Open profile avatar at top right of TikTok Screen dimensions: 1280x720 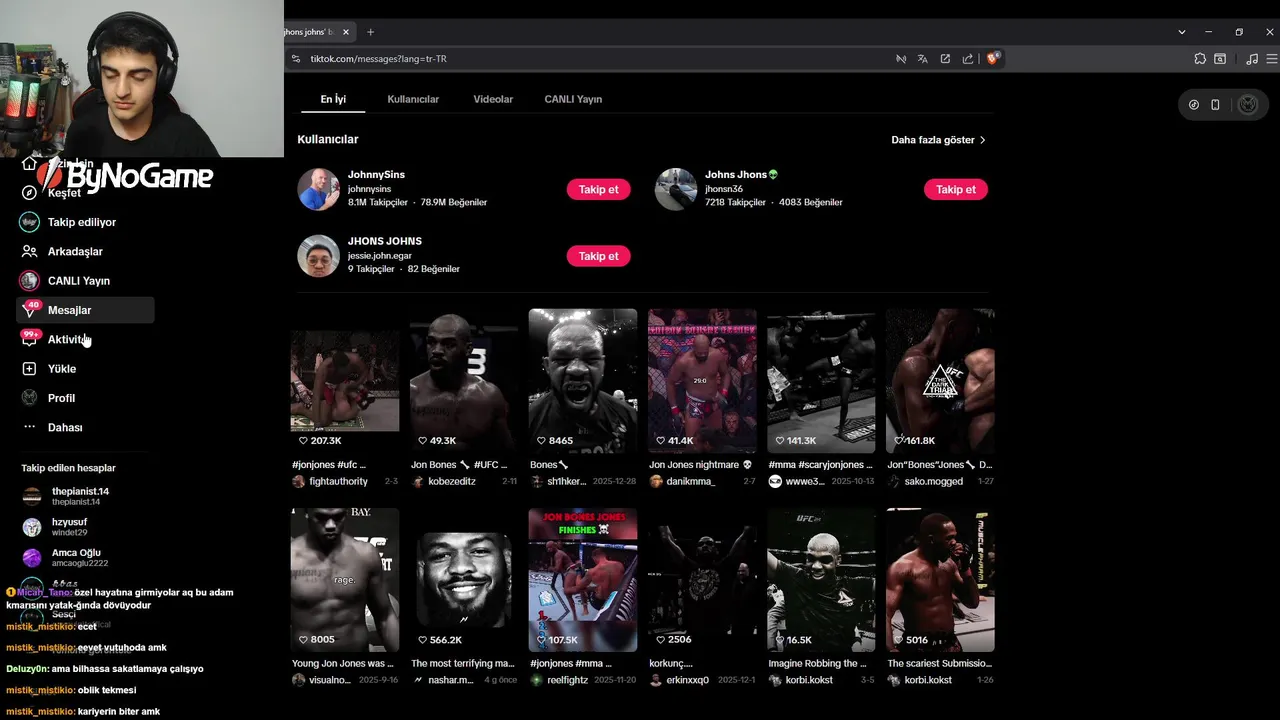point(1247,105)
